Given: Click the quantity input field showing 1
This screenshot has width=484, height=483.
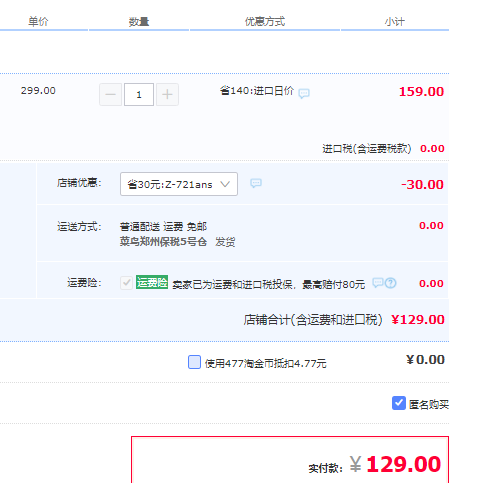Looking at the screenshot, I should pyautogui.click(x=139, y=95).
